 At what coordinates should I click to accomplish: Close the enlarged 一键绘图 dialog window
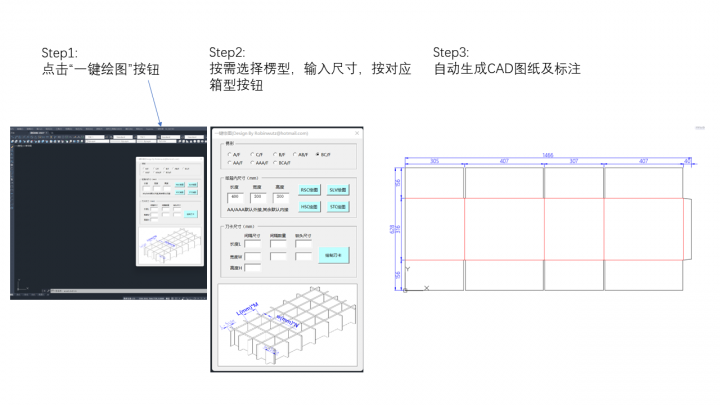[x=358, y=132]
